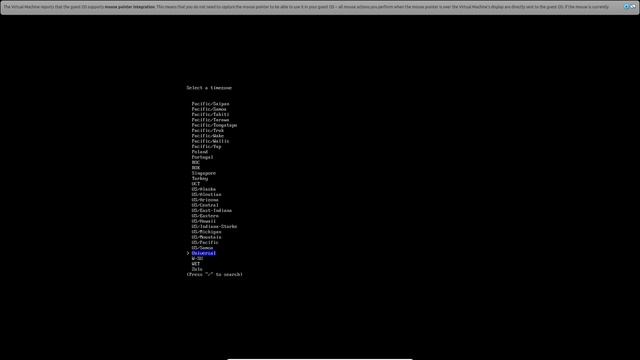
Task: Select the Pacific/Wake timezone
Action: (207, 136)
